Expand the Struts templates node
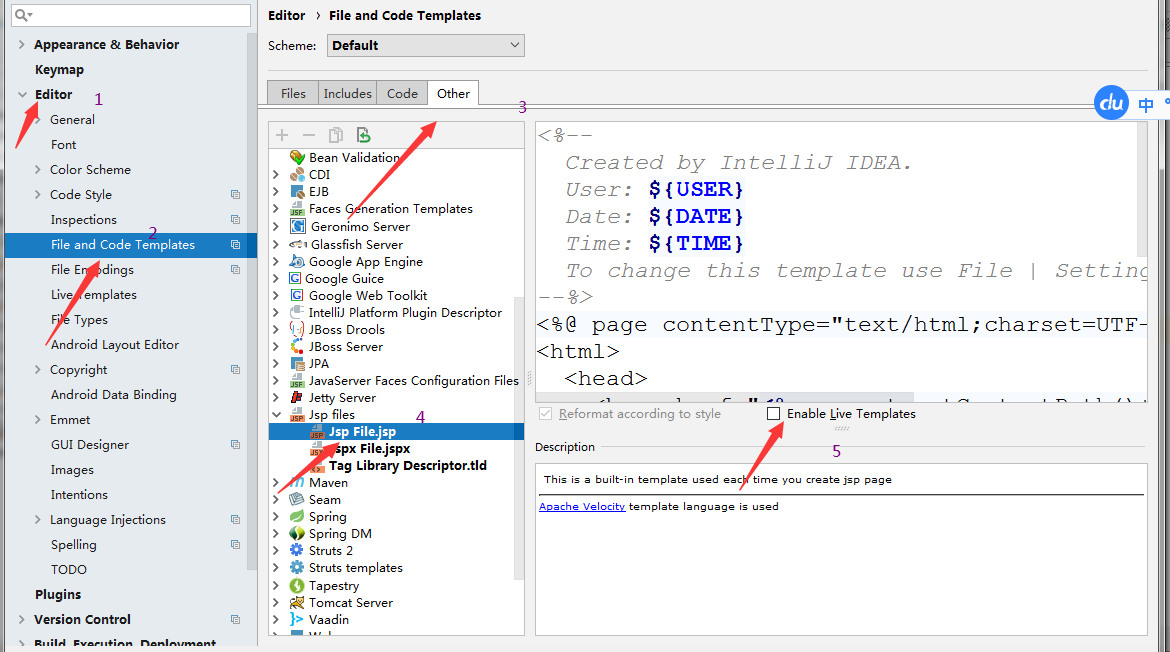Viewport: 1170px width, 652px height. click(x=276, y=568)
